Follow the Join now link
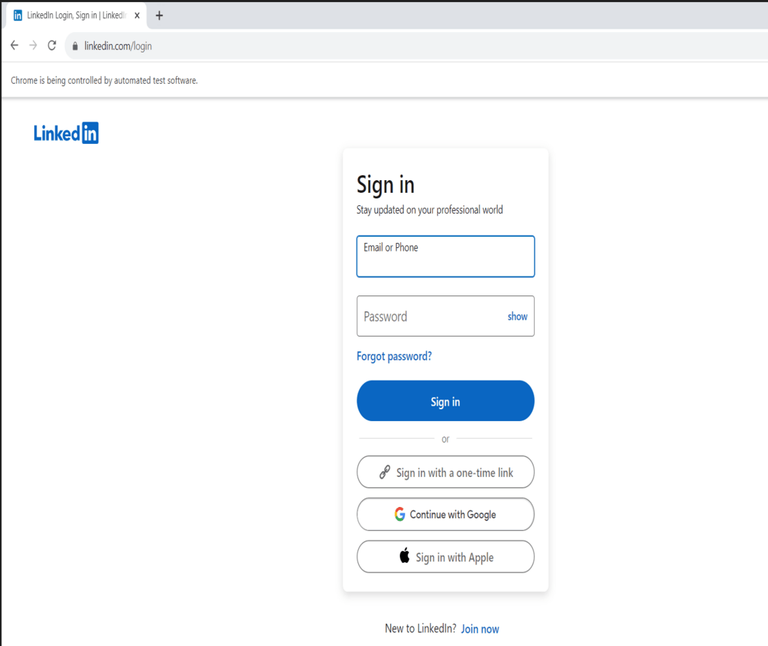This screenshot has width=768, height=646. (480, 629)
